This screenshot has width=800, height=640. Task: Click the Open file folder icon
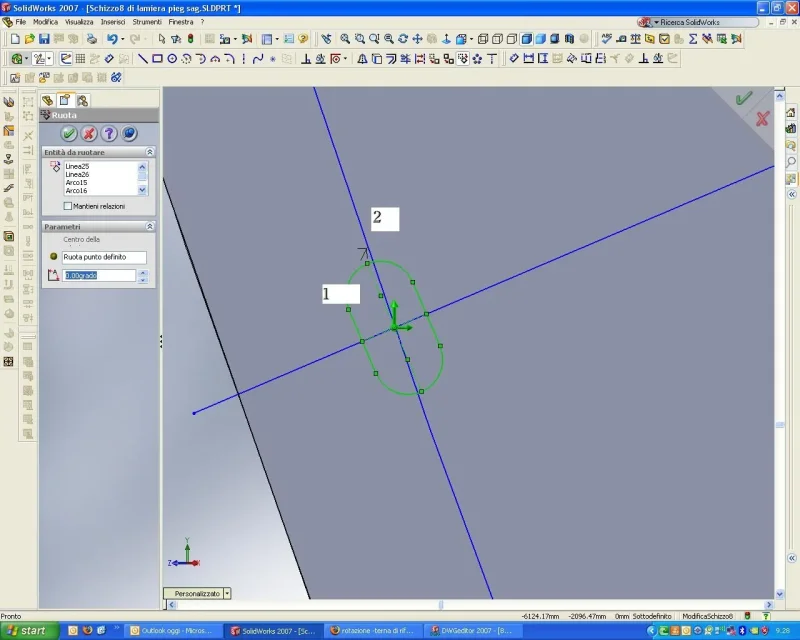point(30,39)
